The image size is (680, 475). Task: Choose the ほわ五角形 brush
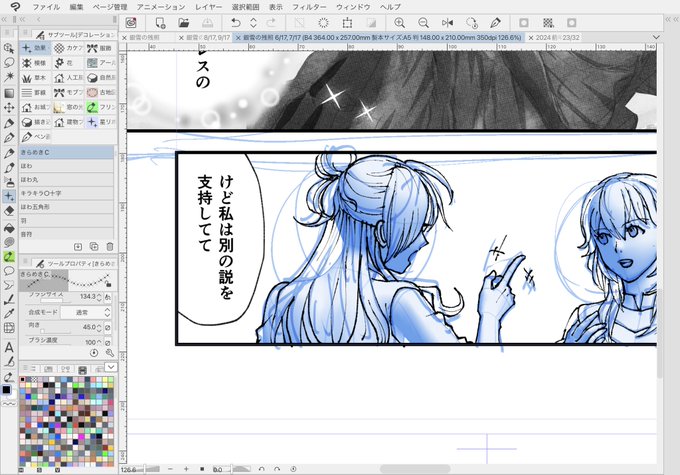click(66, 207)
